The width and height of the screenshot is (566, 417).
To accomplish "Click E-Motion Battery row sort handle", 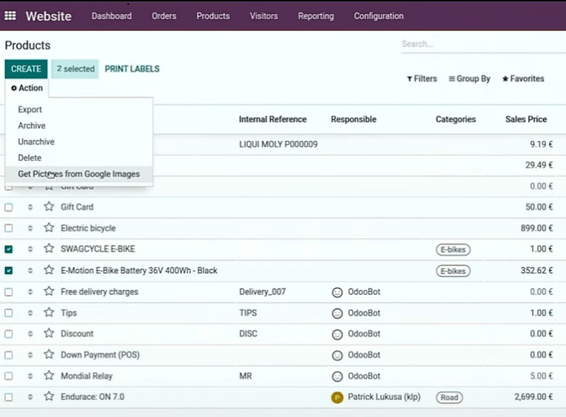I will [30, 270].
